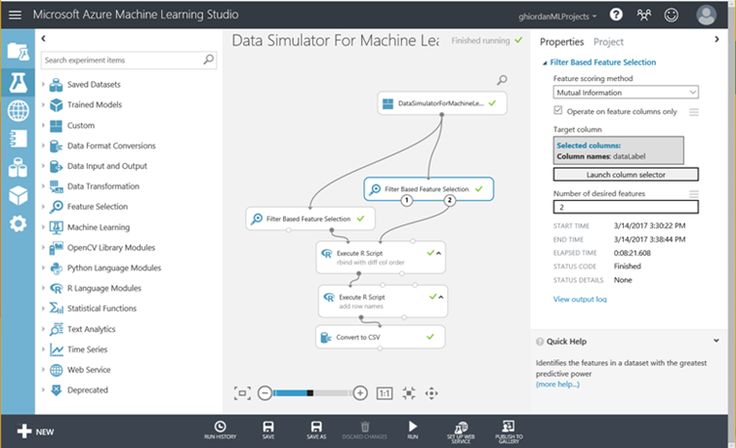Image resolution: width=736 pixels, height=448 pixels.
Task: Click output port 1 of feature selection
Action: [406, 201]
